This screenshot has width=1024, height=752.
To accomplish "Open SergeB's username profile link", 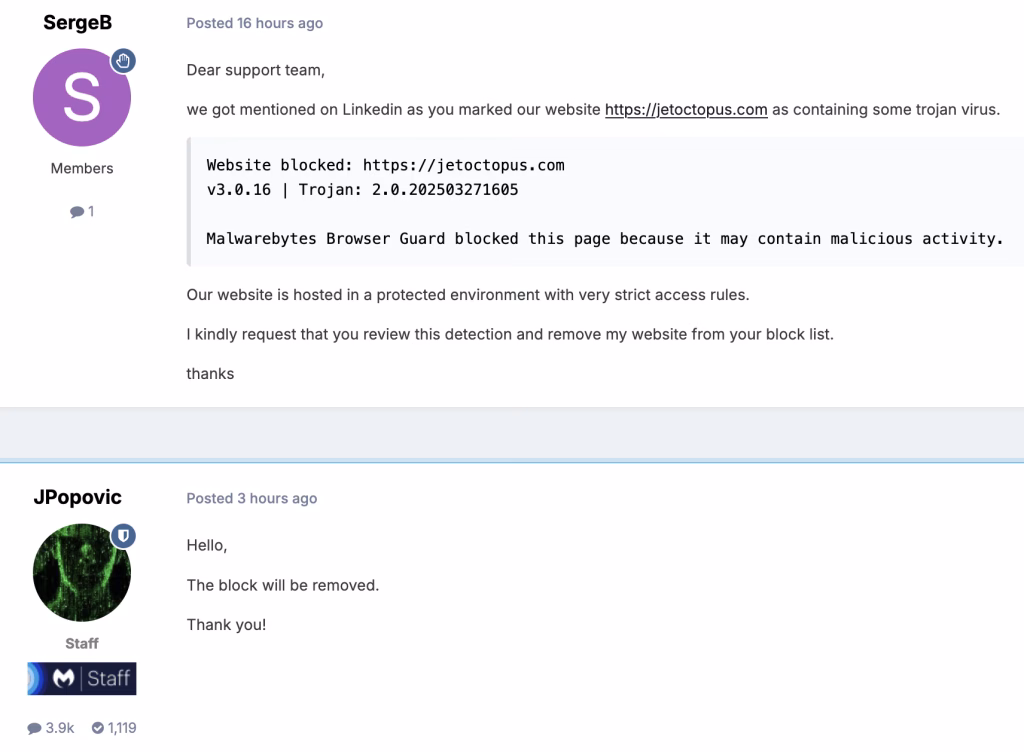I will (x=78, y=22).
